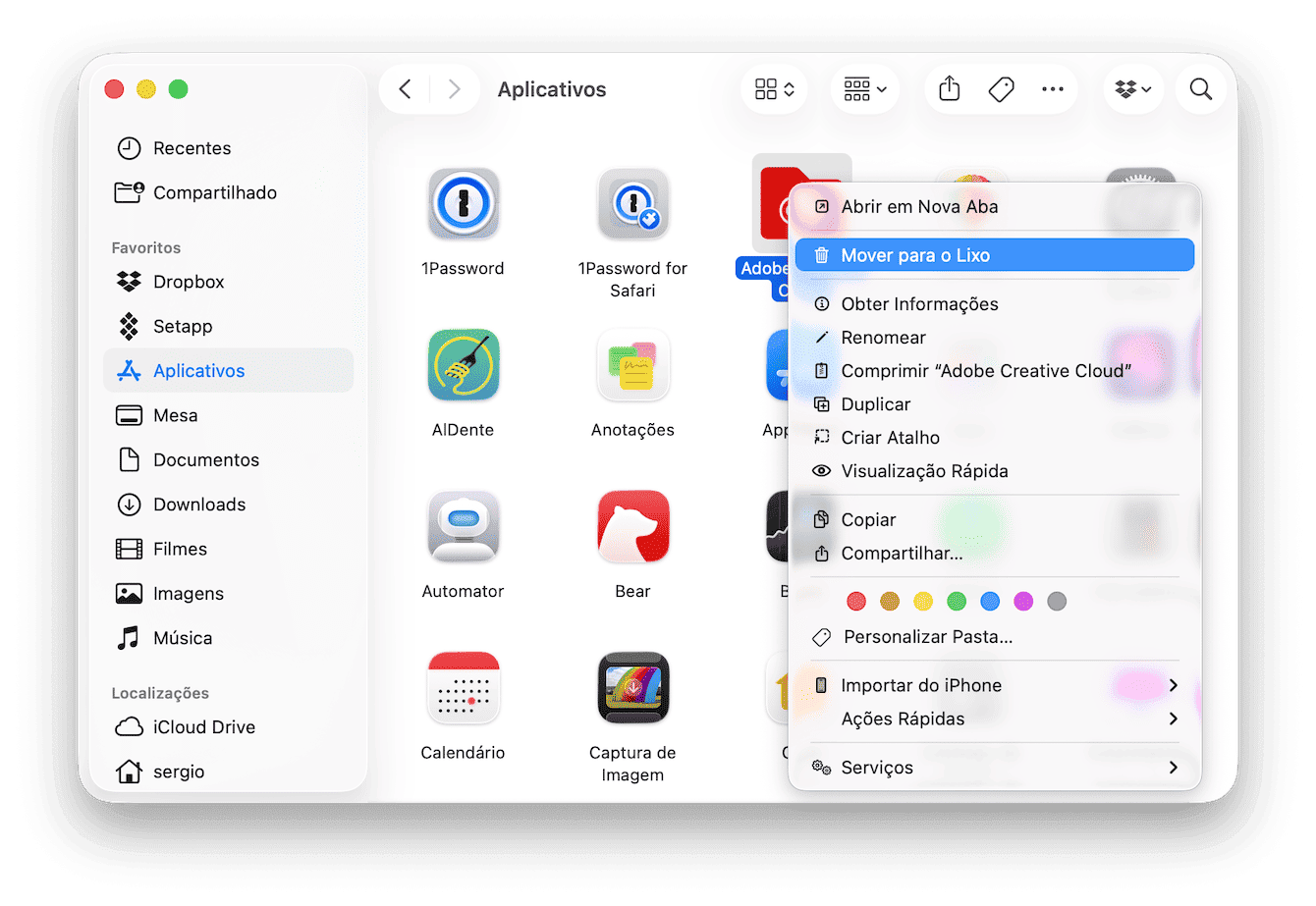
Task: Choose Visualização Rápida
Action: pyautogui.click(x=995, y=471)
